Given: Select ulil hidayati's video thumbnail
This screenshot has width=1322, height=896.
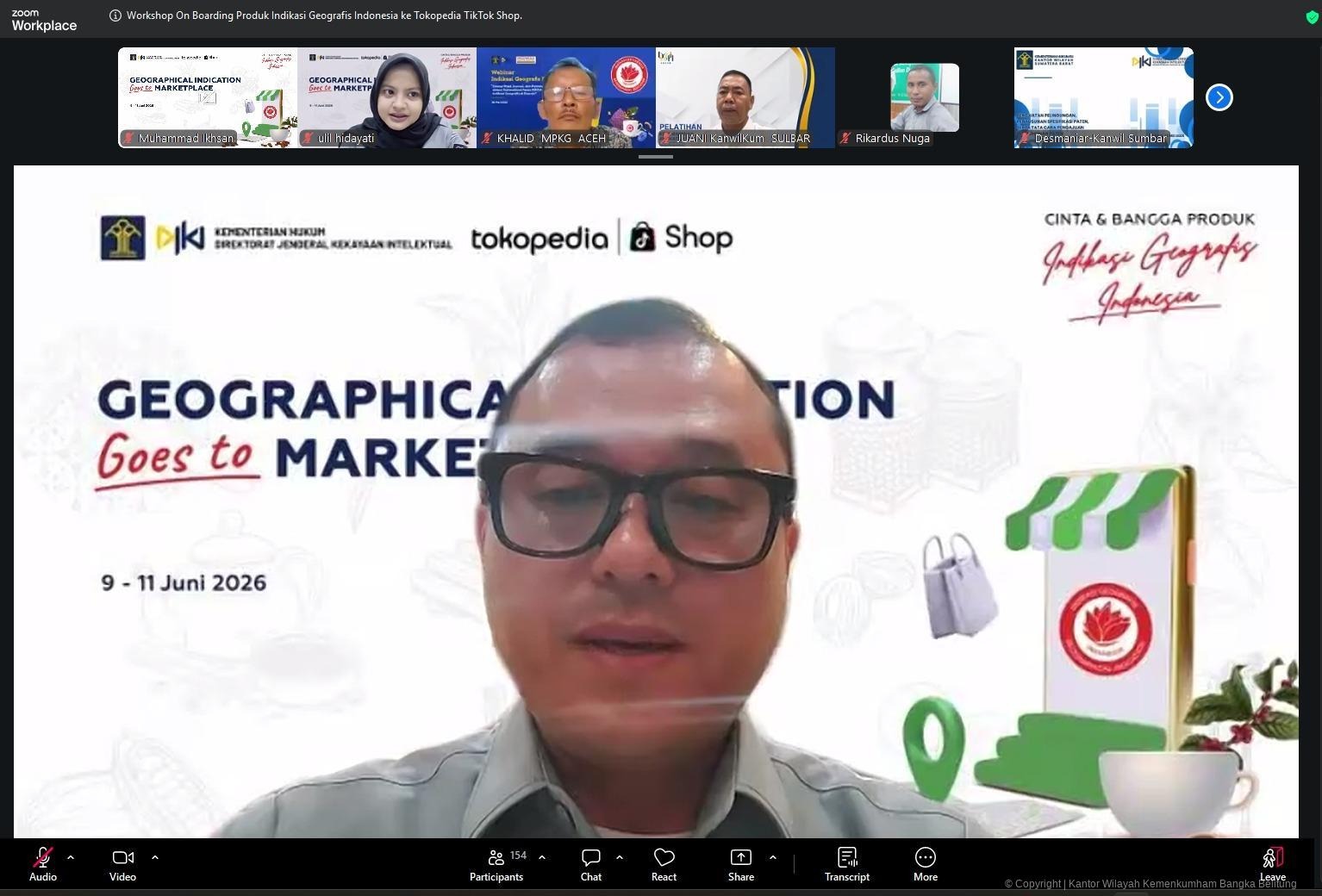Looking at the screenshot, I should coord(387,97).
